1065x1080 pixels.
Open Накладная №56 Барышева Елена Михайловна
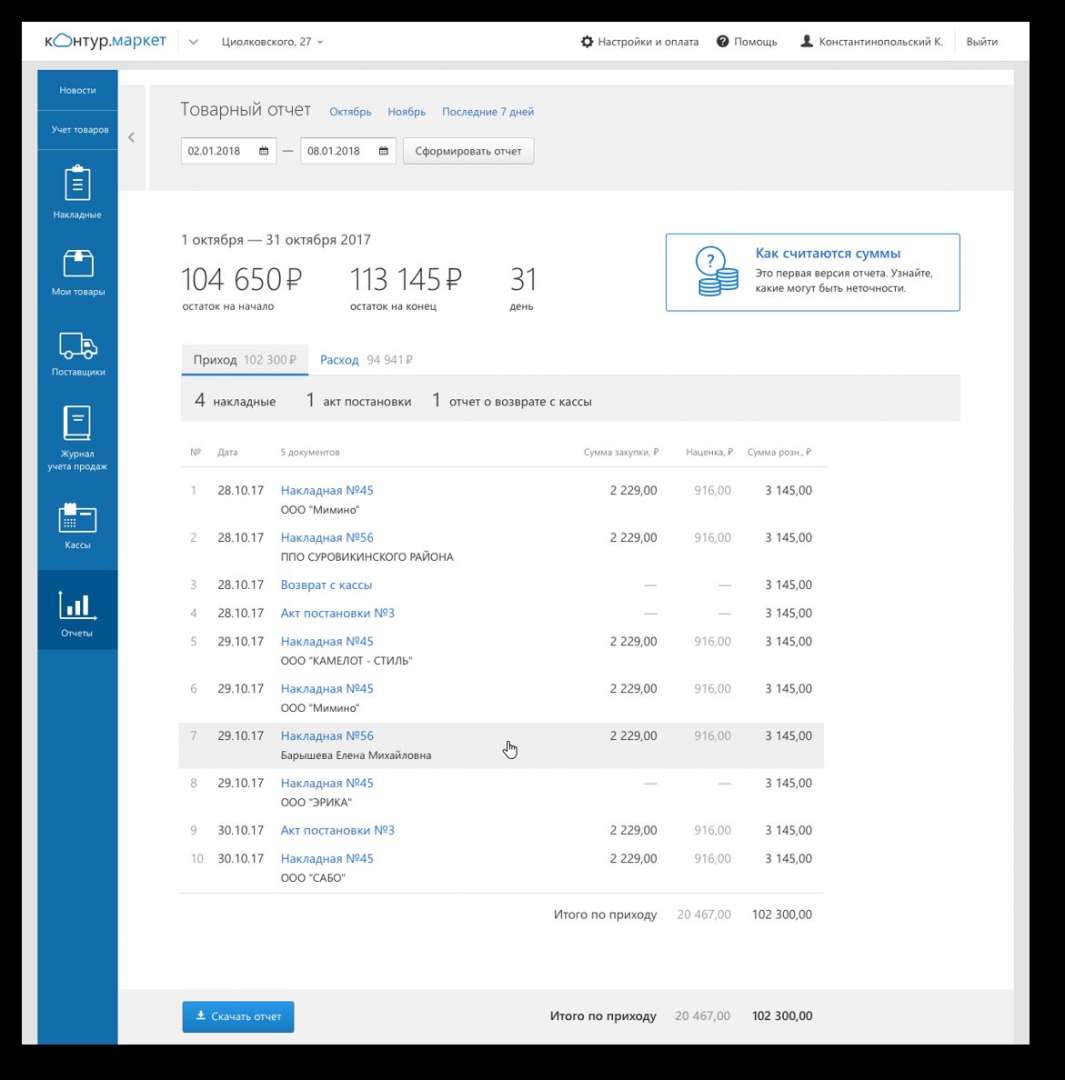pos(327,736)
